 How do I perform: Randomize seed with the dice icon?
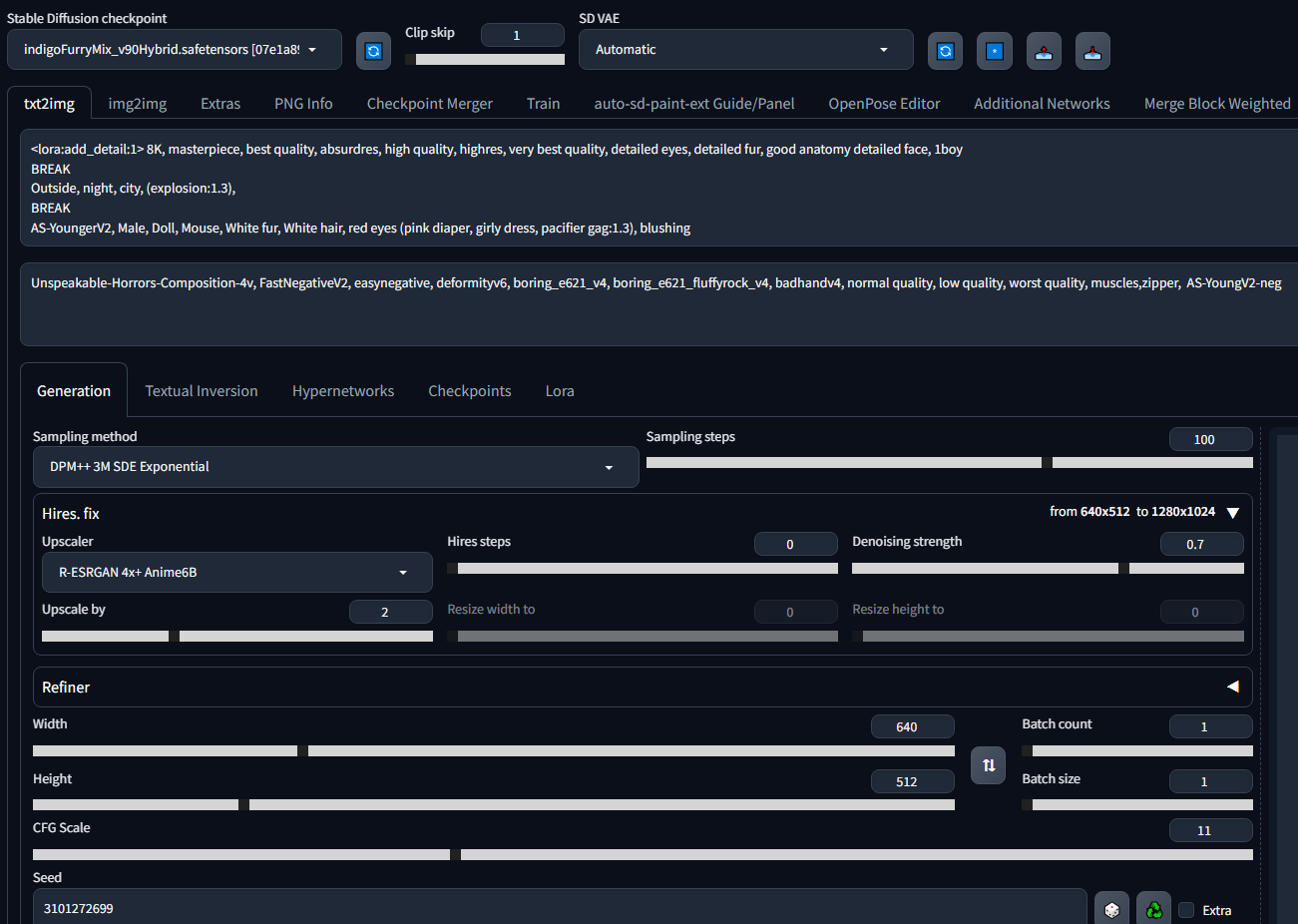(x=1111, y=909)
